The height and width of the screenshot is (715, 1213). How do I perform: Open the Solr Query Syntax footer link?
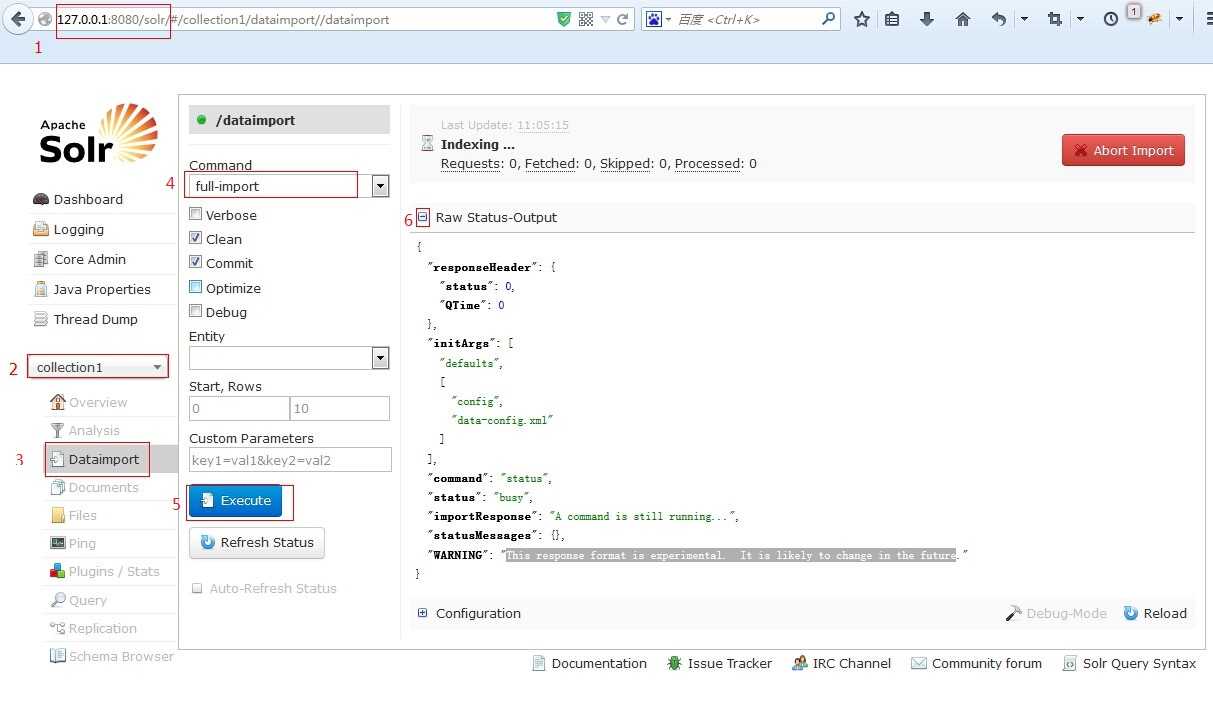[x=1129, y=663]
